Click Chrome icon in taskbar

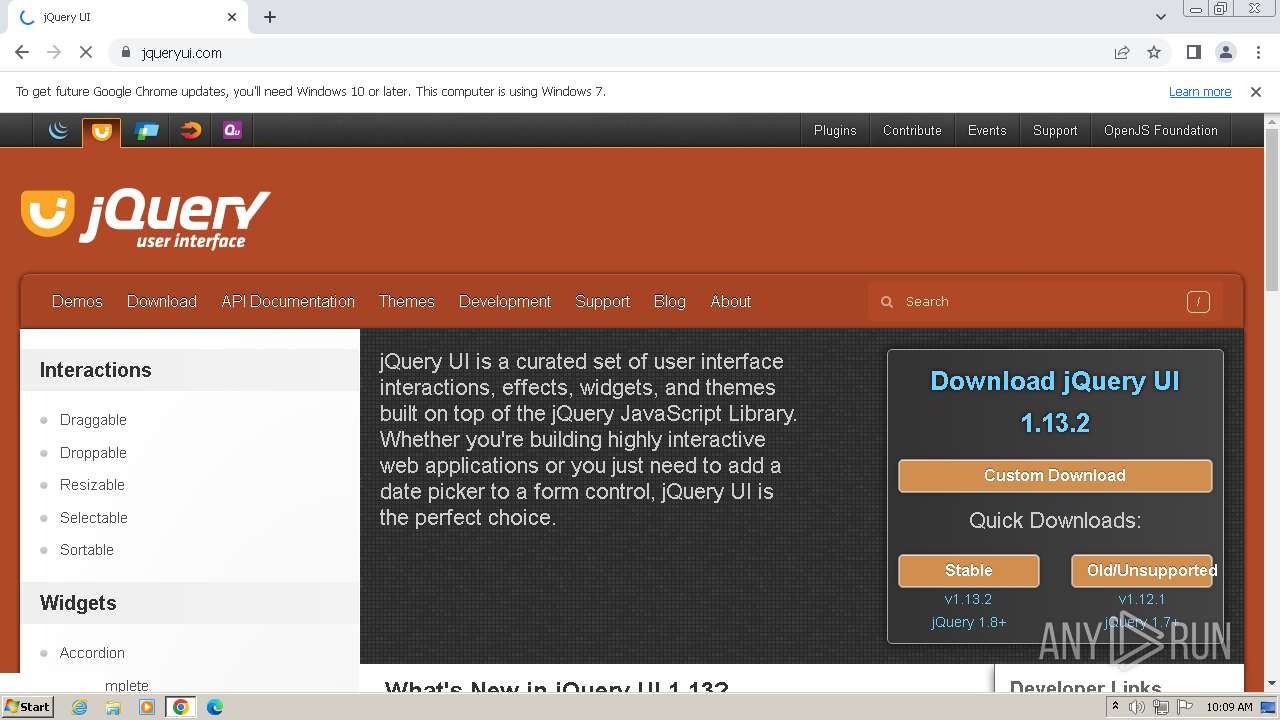point(181,707)
